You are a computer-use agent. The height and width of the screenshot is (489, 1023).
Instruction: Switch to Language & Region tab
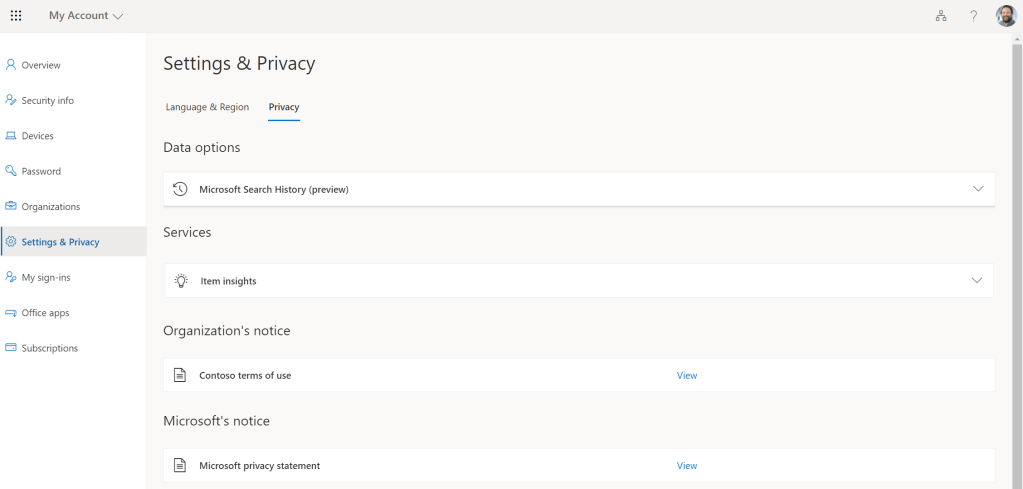coord(207,107)
